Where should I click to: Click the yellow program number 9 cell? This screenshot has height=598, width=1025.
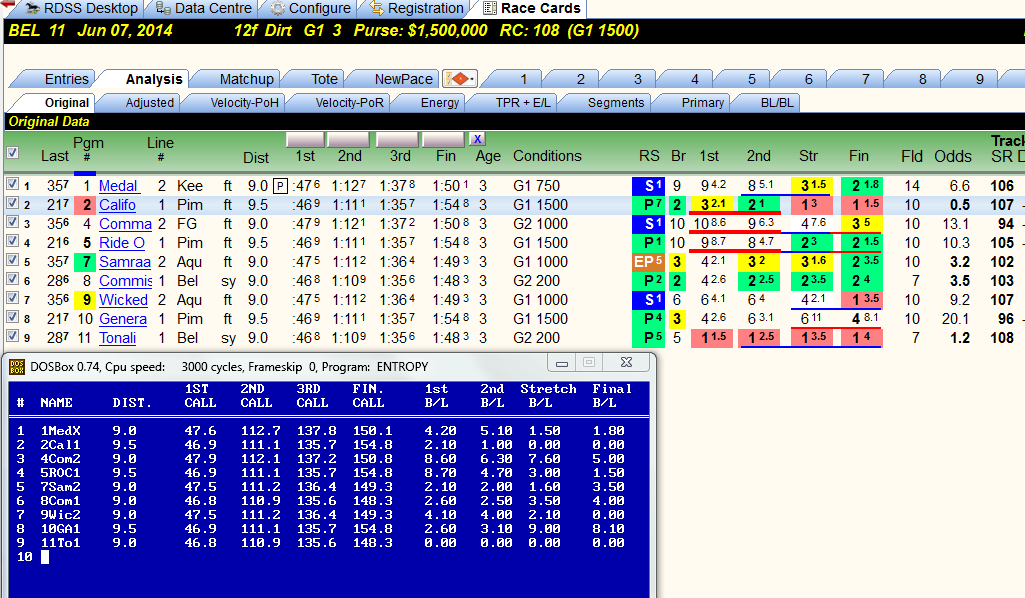pyautogui.click(x=86, y=300)
